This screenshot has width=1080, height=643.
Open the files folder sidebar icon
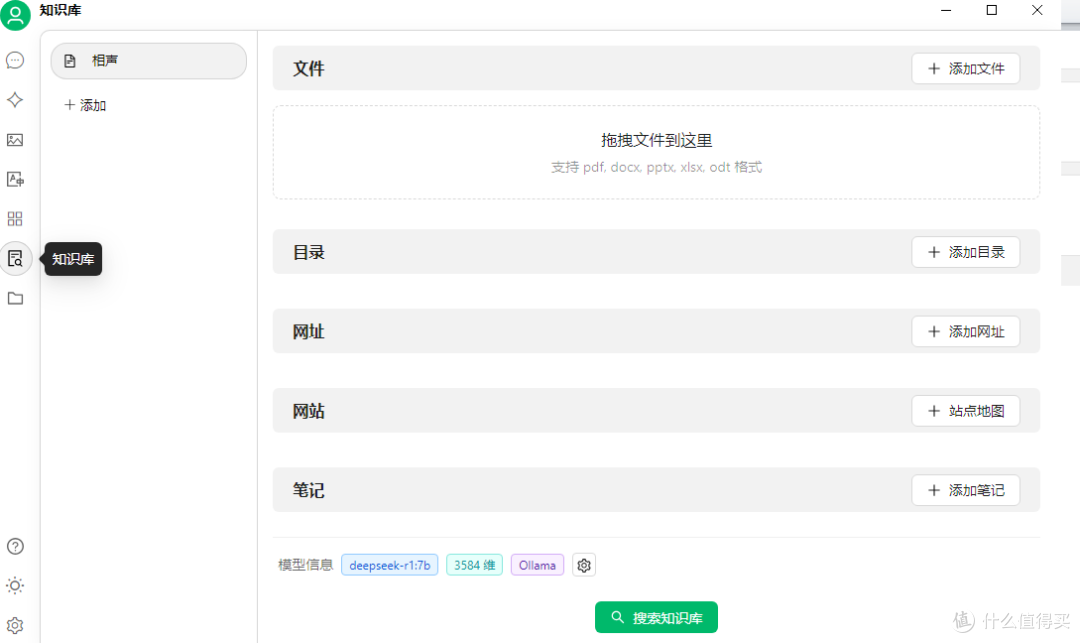[15, 298]
